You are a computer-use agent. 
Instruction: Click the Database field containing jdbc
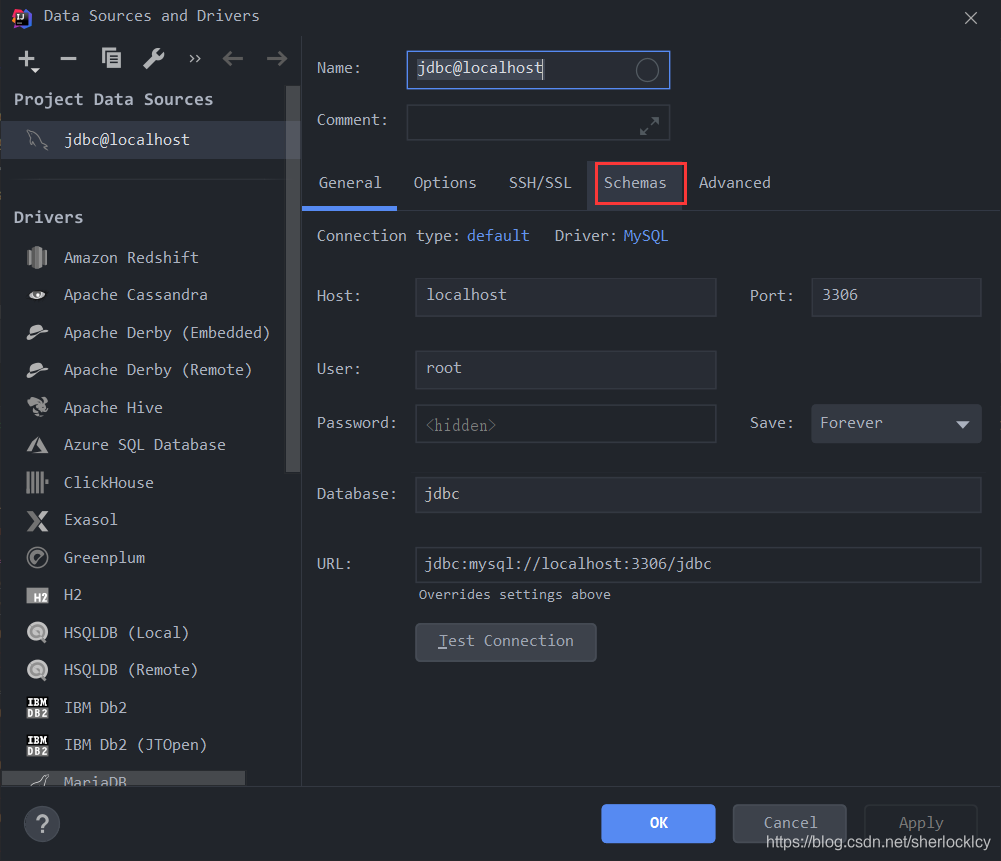698,495
